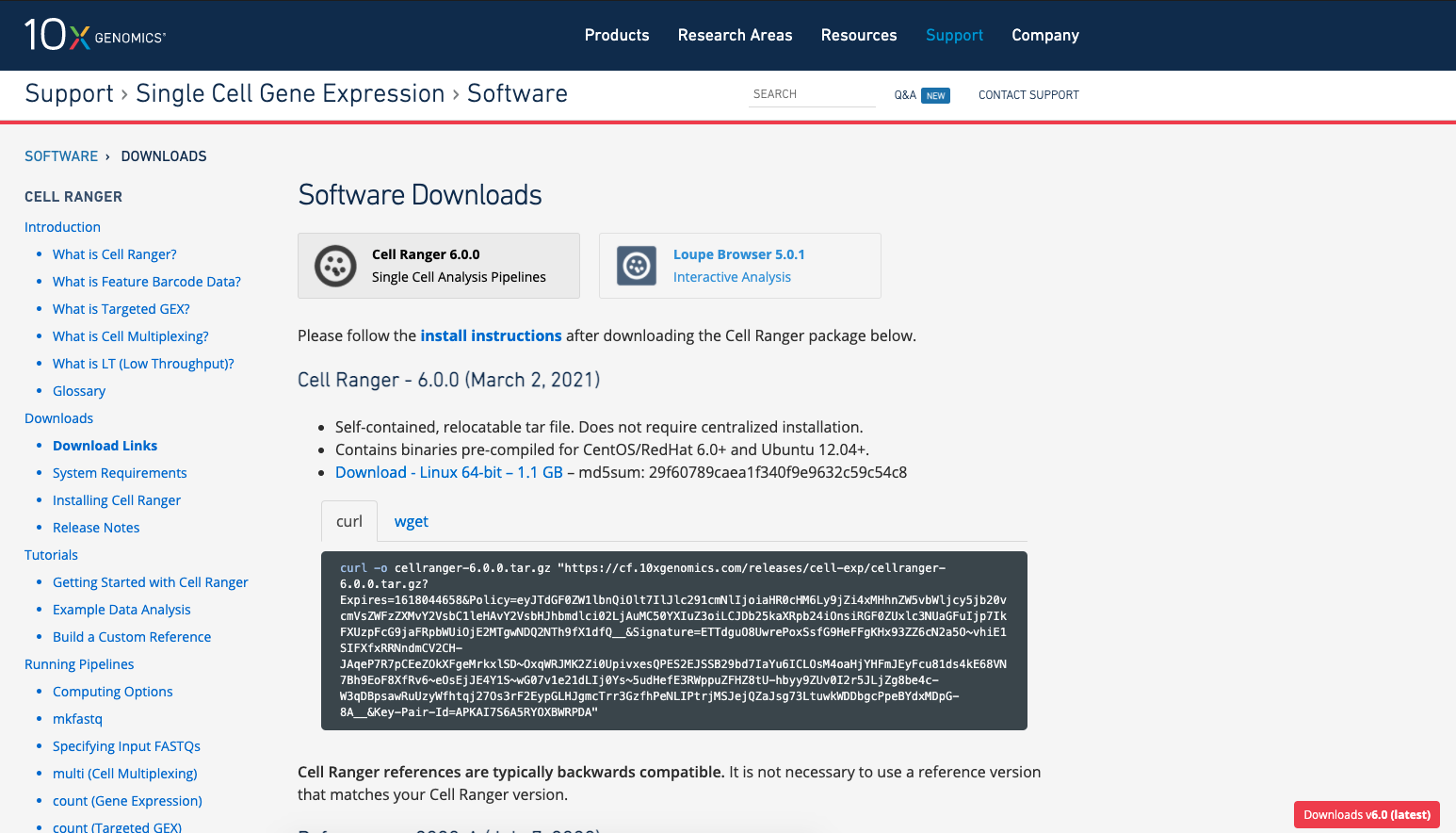Open the System Requirements page
Screen dimensions: 1456x833
[x=120, y=473]
